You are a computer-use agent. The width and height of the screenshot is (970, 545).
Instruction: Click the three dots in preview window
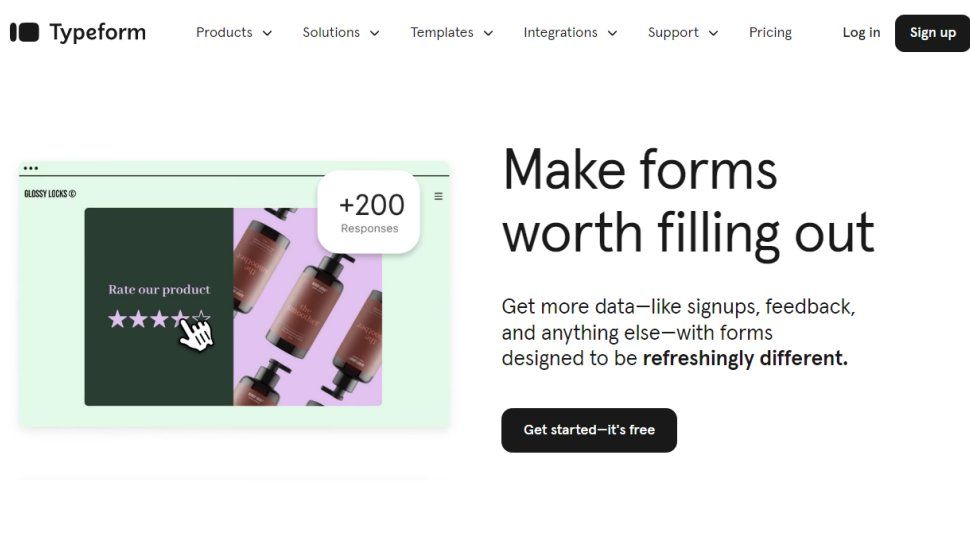pyautogui.click(x=31, y=168)
